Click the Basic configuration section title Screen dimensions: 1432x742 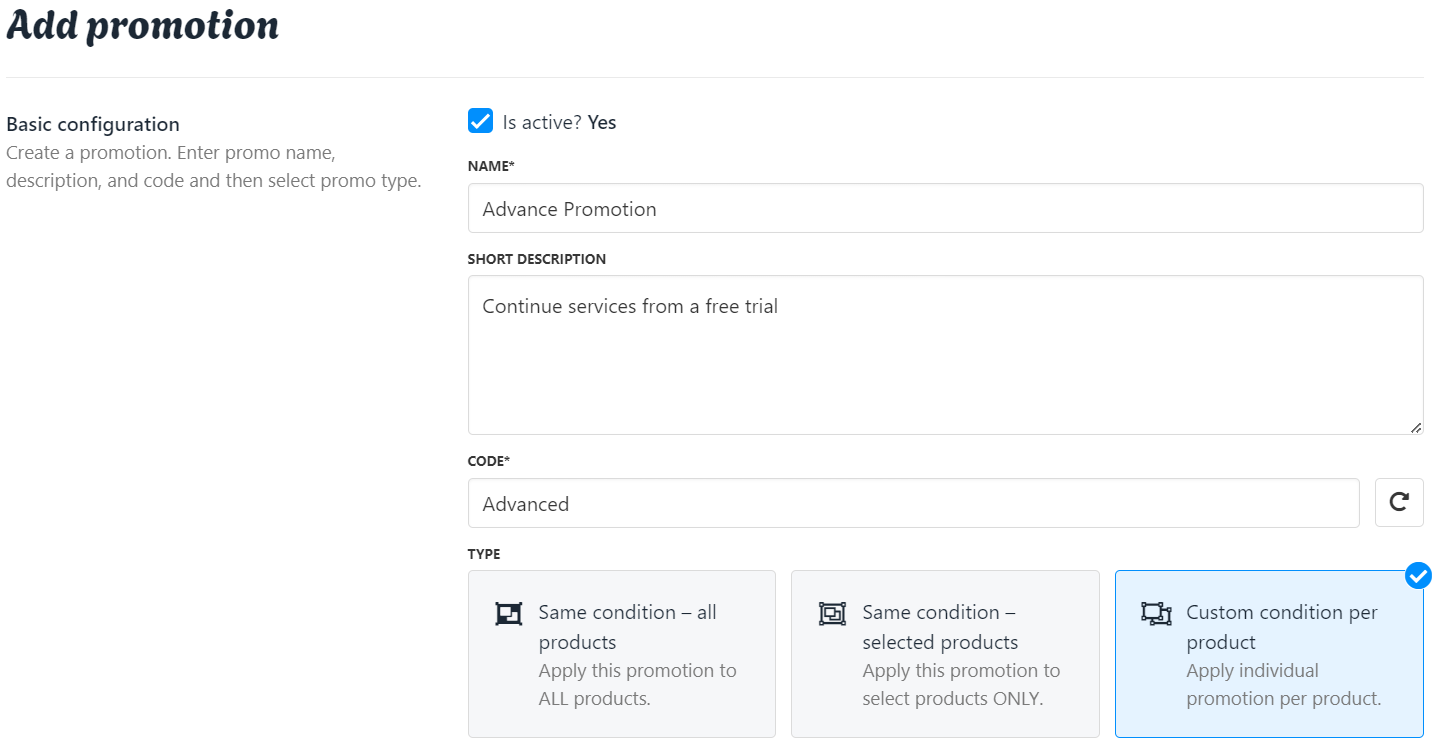93,124
